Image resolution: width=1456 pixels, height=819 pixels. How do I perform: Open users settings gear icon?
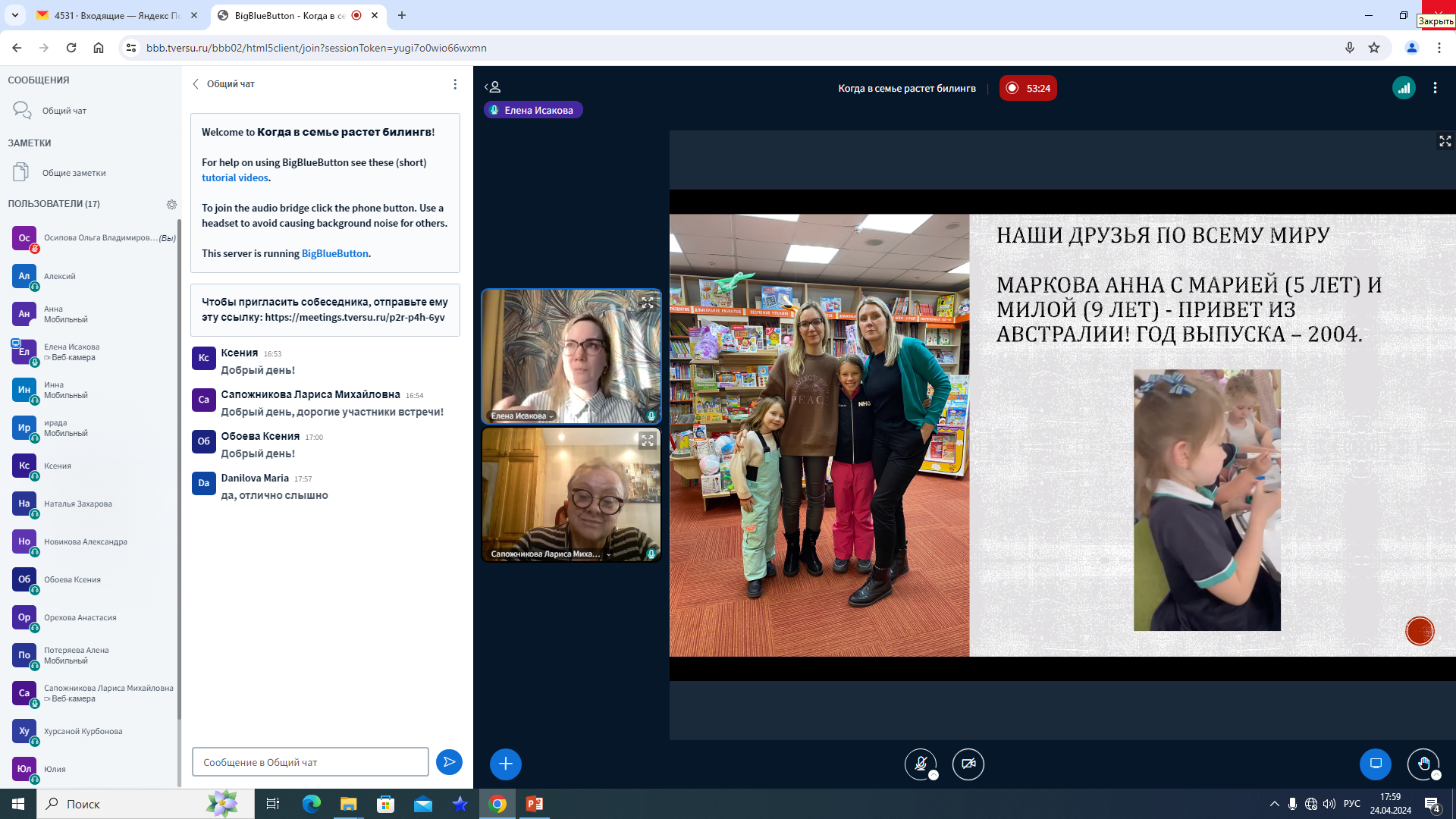[171, 204]
